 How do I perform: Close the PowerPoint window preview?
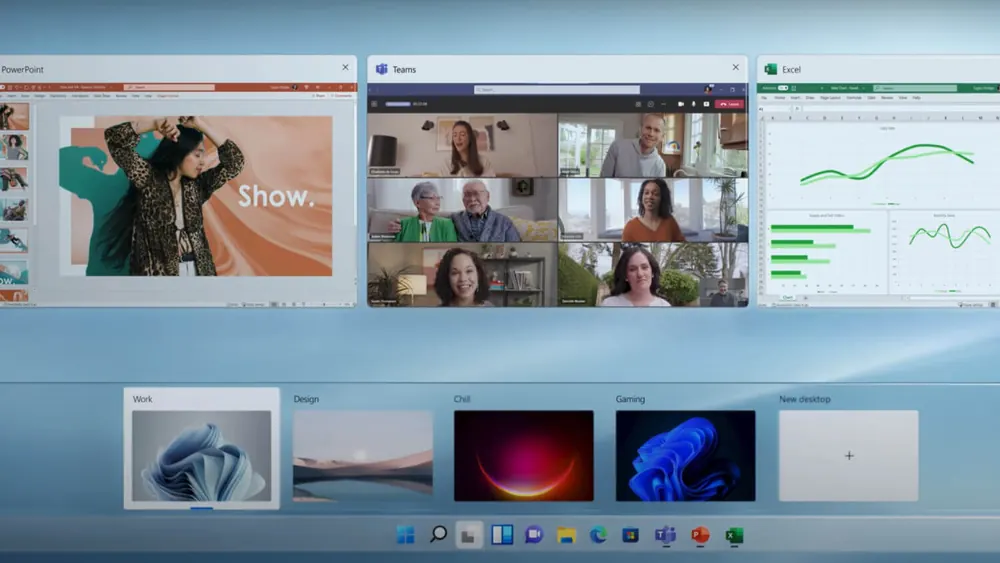pyautogui.click(x=345, y=67)
